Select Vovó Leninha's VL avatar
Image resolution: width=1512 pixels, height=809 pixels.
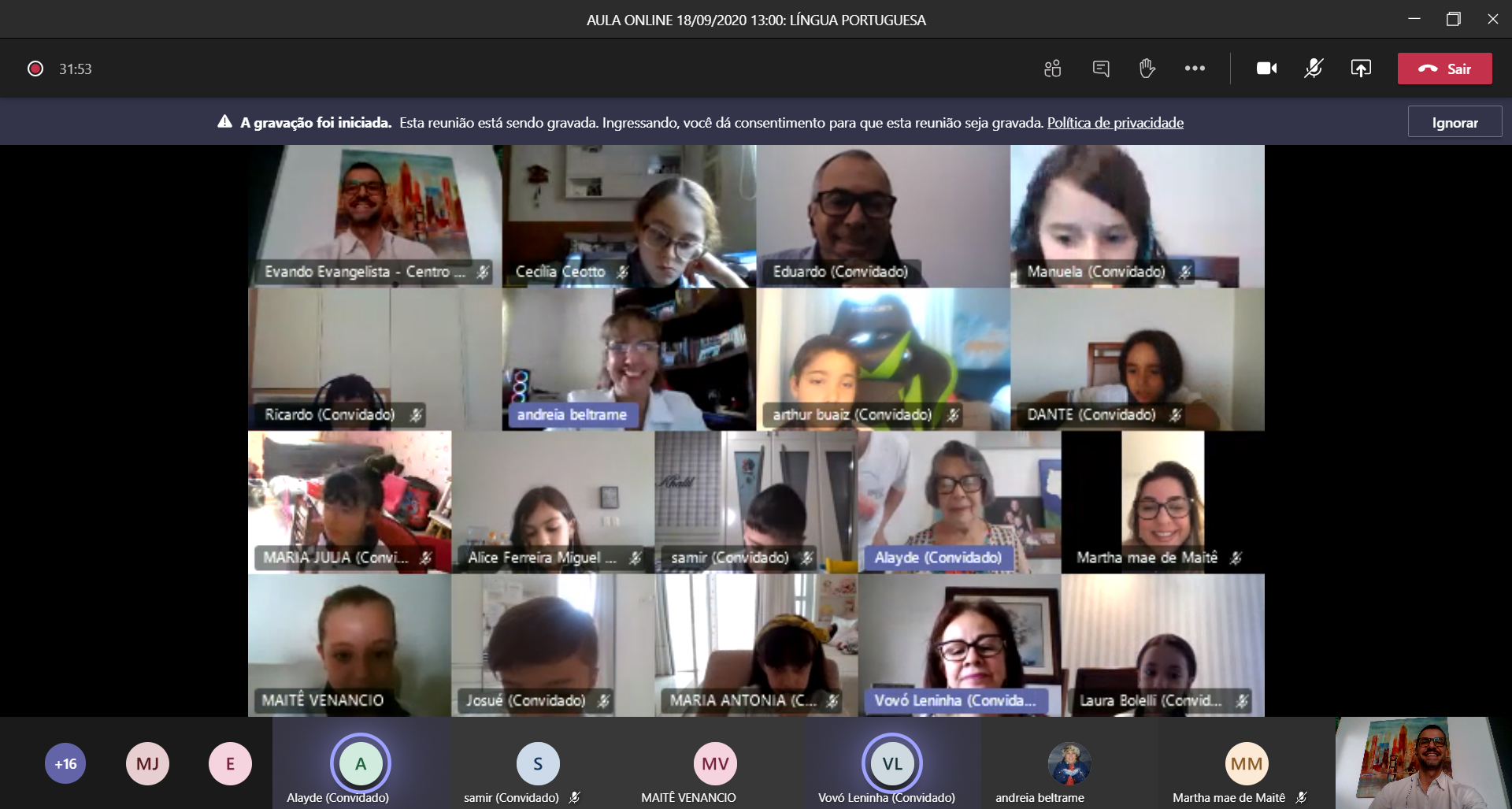click(x=892, y=763)
